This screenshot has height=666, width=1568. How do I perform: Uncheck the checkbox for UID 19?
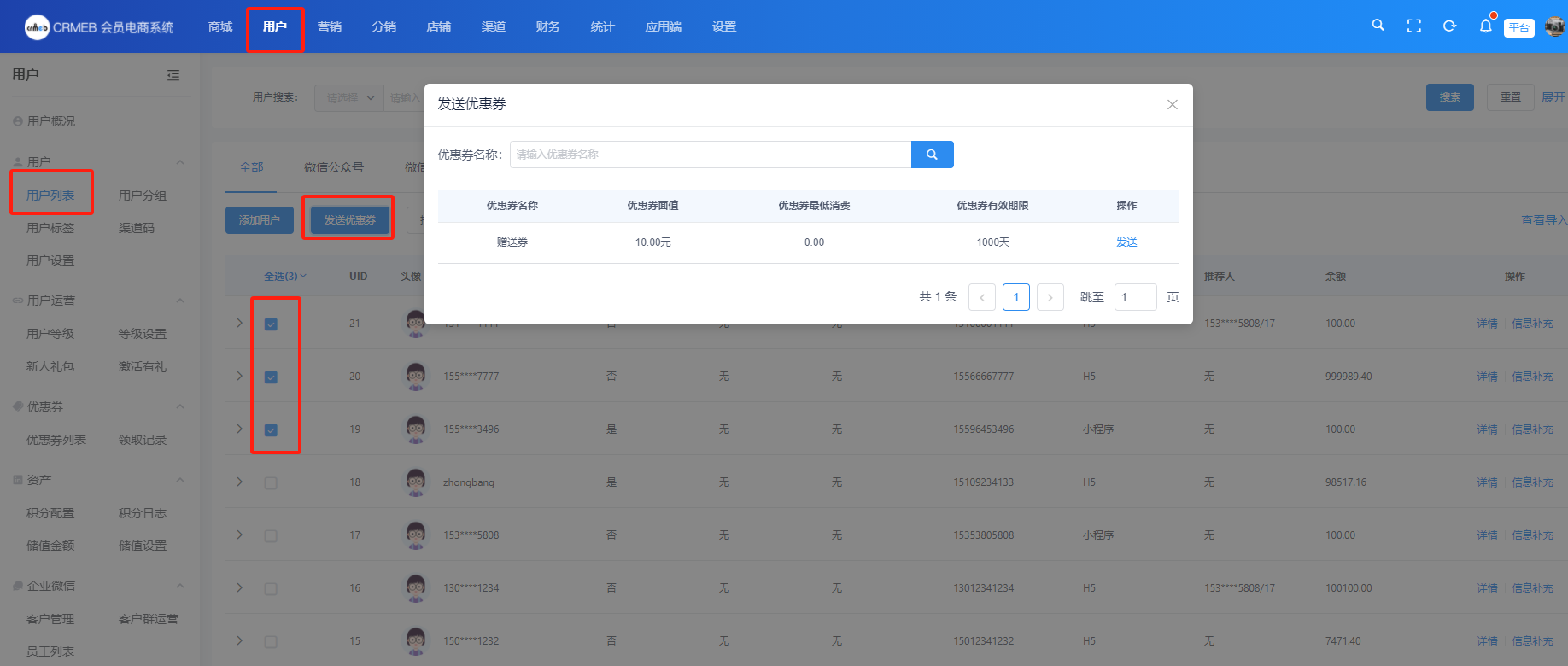pos(271,430)
